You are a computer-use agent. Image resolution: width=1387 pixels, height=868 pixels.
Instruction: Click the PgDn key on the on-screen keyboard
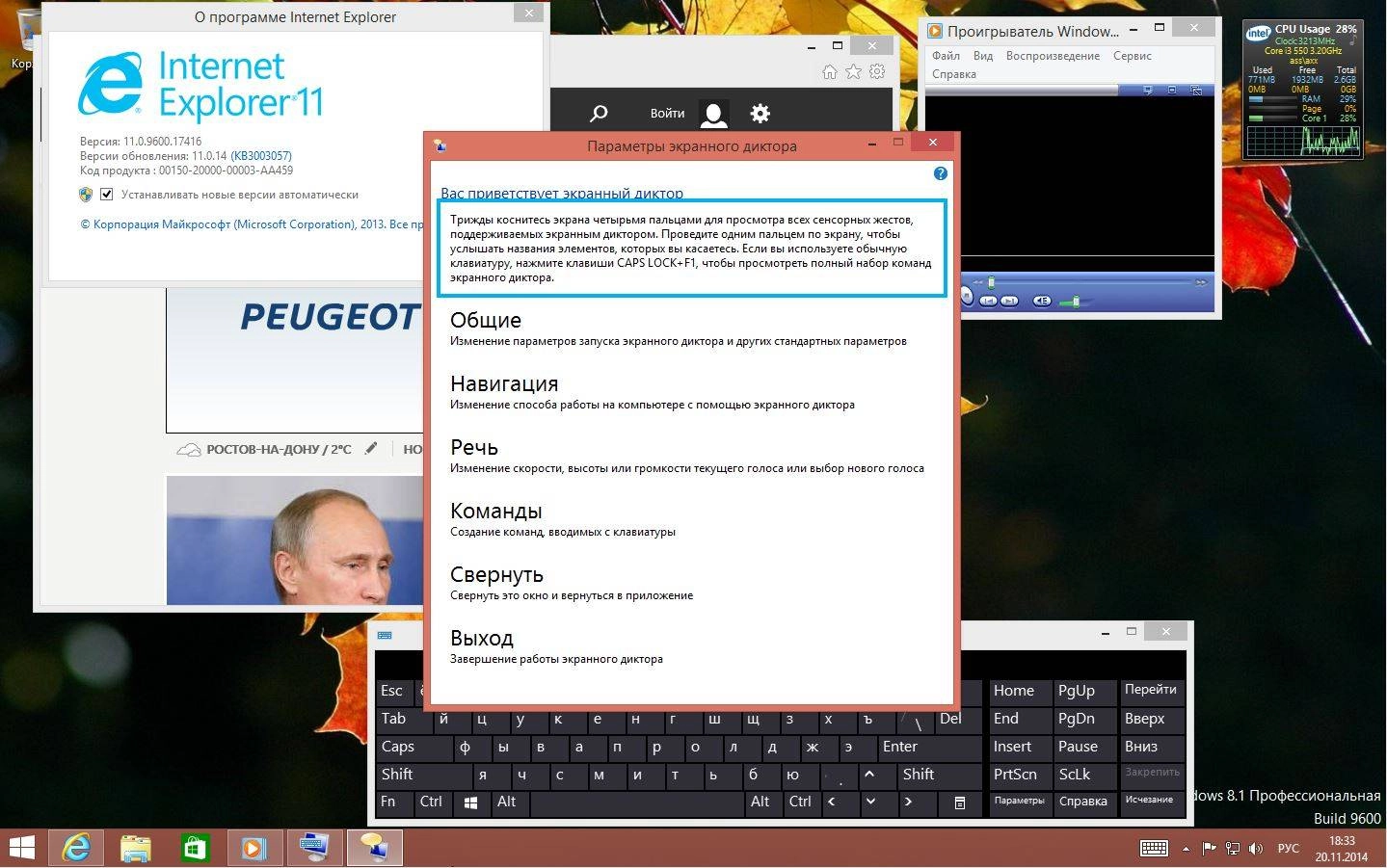pyautogui.click(x=1085, y=719)
